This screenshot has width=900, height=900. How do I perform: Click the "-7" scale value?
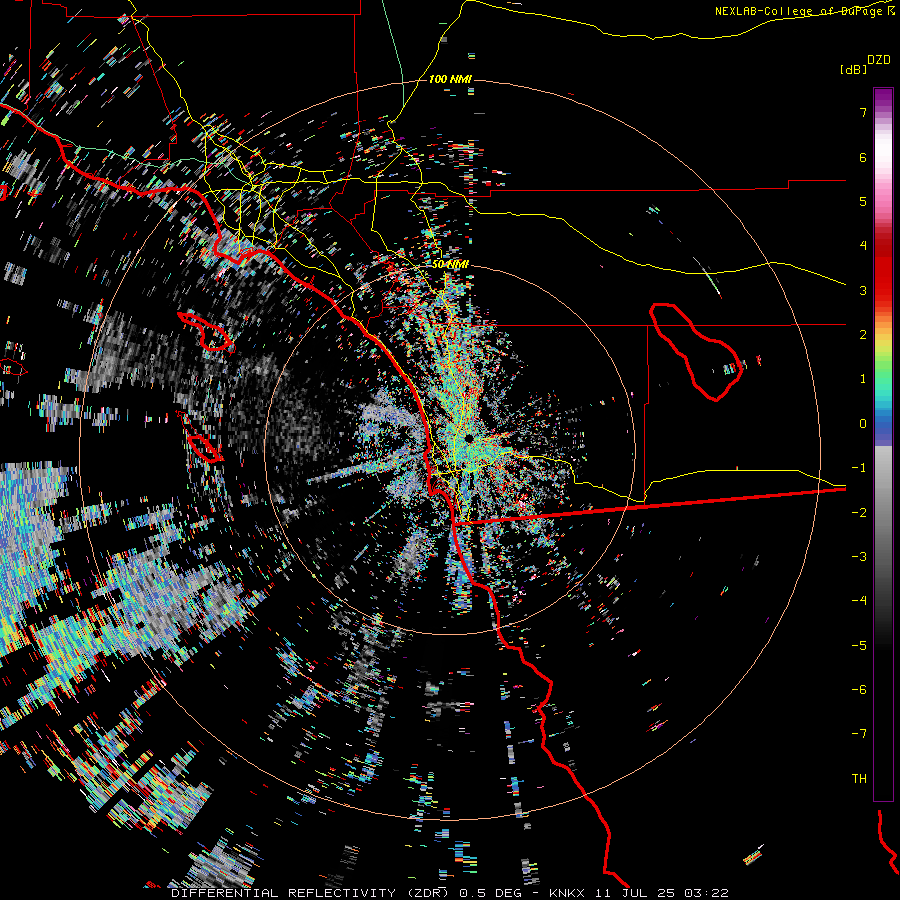(859, 734)
